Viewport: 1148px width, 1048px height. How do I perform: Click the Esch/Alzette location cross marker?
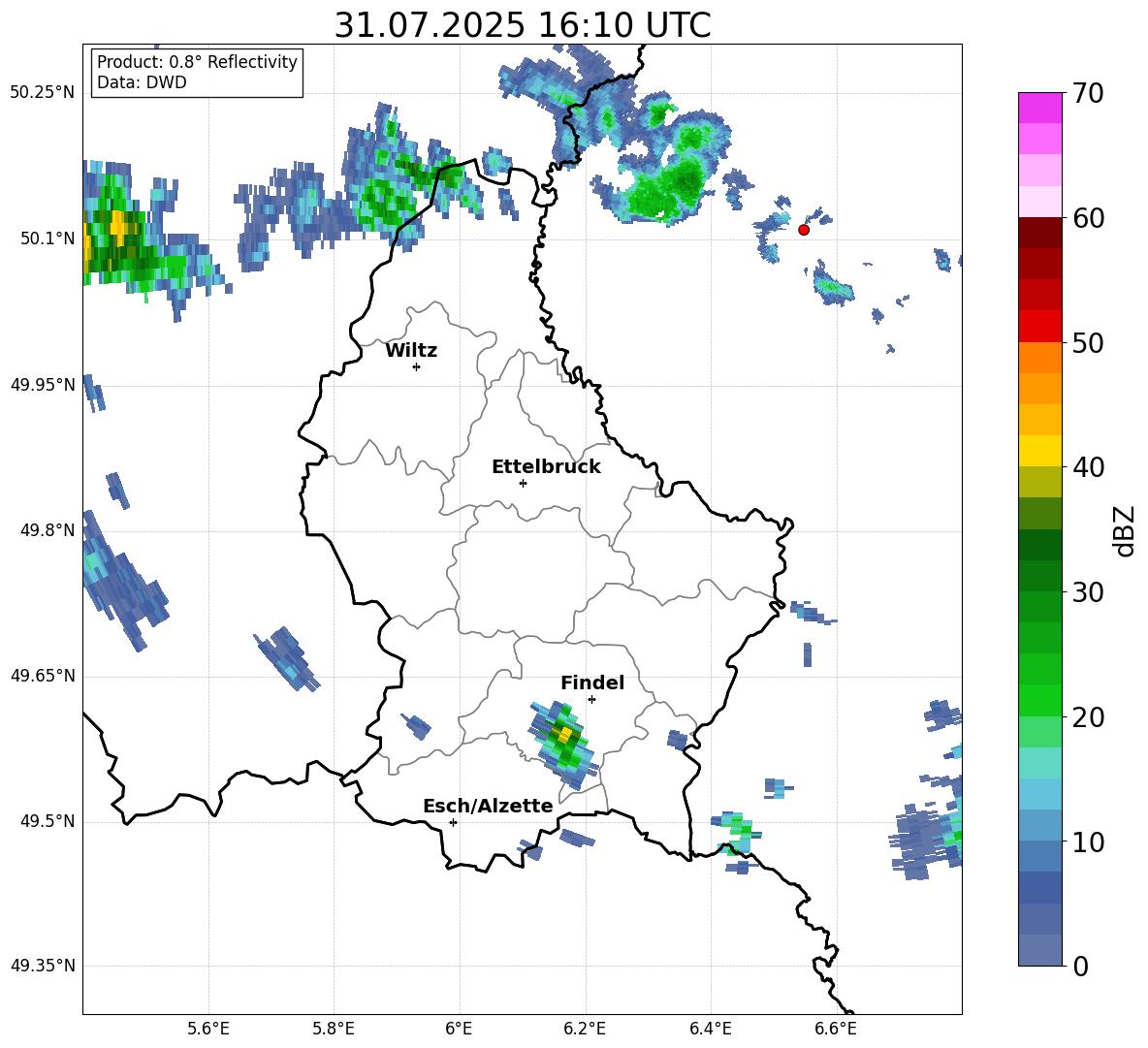tap(453, 822)
